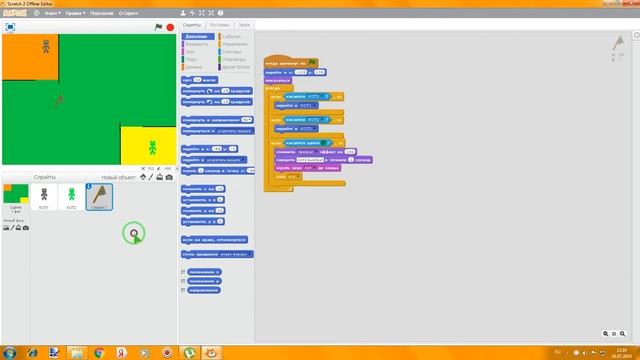640x360 pixels.
Task: Upload a sprite from file
Action: (160, 177)
